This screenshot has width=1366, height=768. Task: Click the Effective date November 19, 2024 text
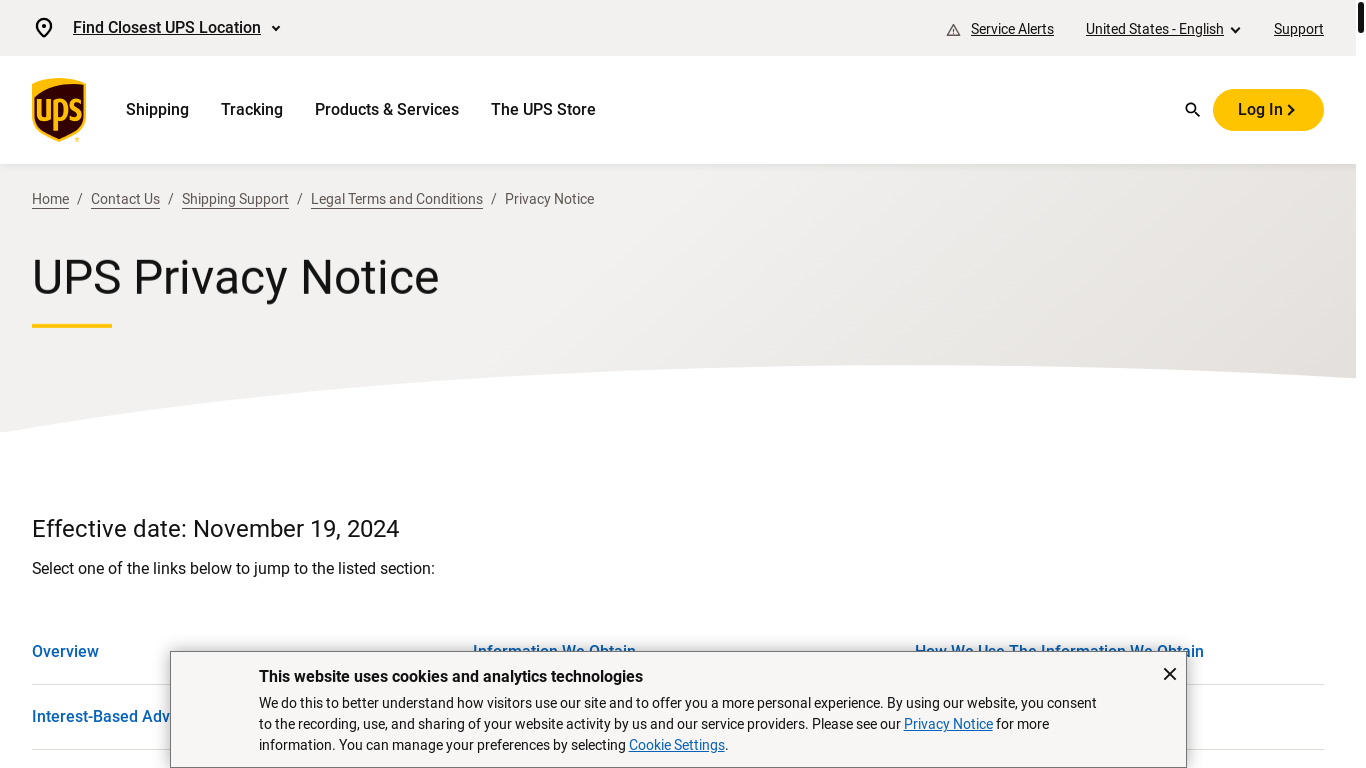pos(215,529)
